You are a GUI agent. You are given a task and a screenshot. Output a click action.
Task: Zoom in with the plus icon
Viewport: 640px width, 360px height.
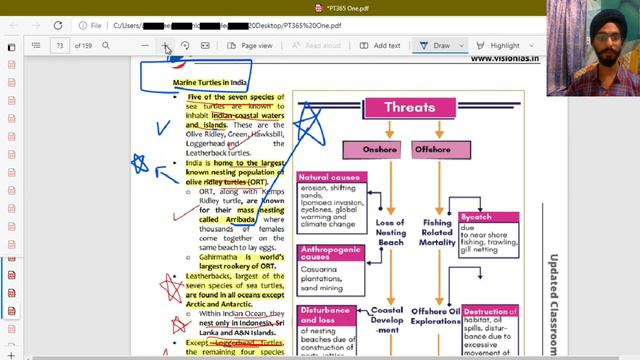coord(165,46)
